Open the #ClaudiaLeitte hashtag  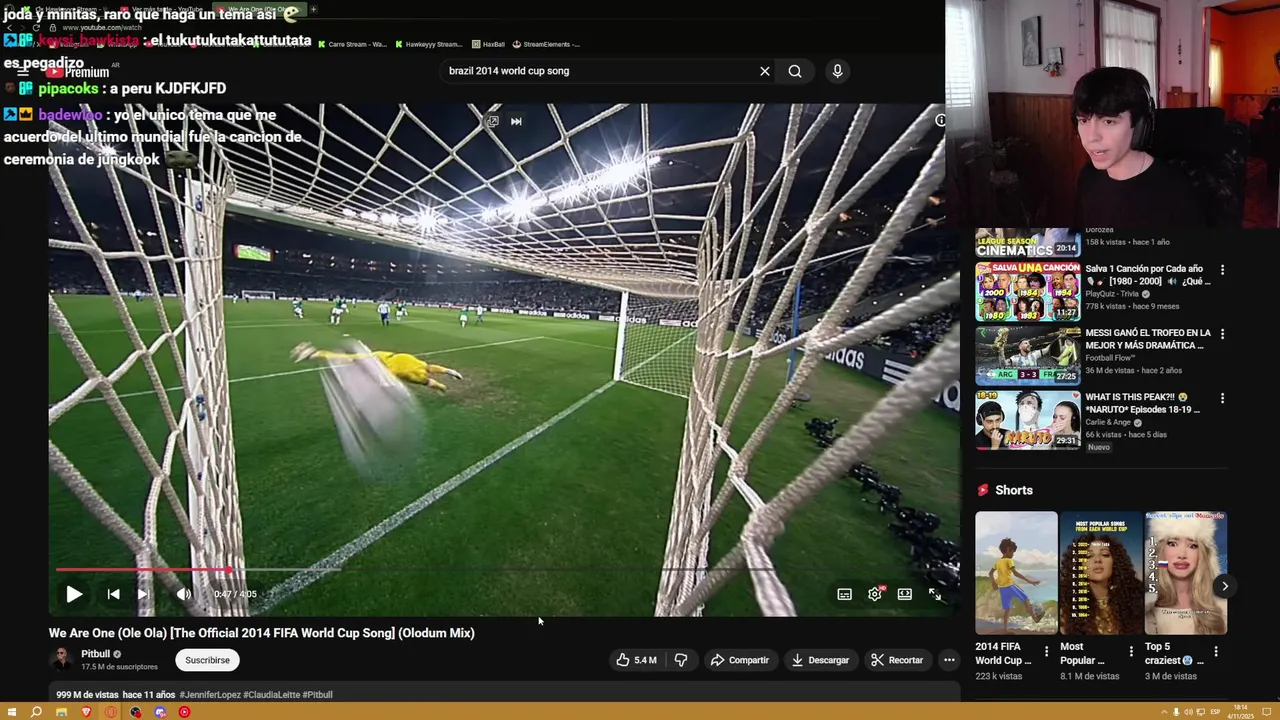pos(271,695)
